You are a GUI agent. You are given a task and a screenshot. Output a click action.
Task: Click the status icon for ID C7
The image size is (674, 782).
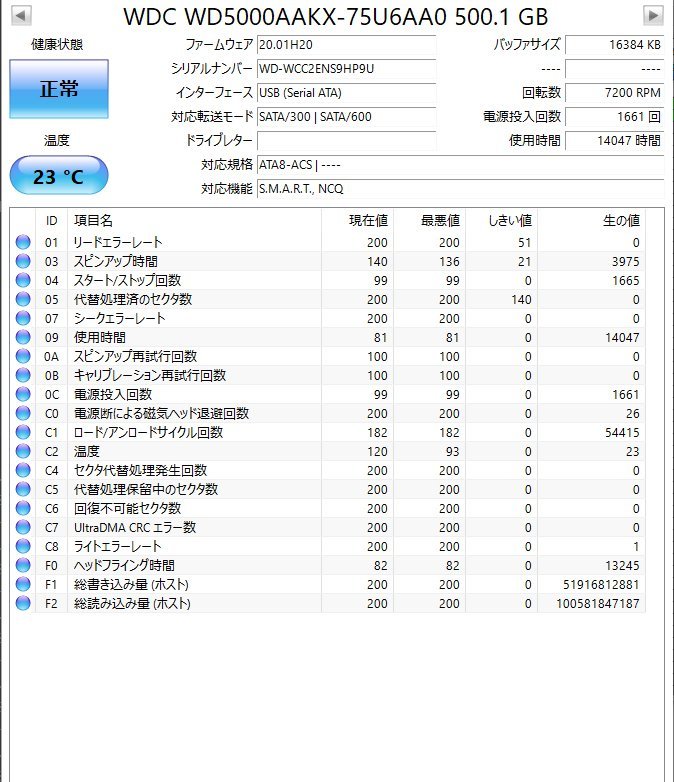pyautogui.click(x=23, y=527)
